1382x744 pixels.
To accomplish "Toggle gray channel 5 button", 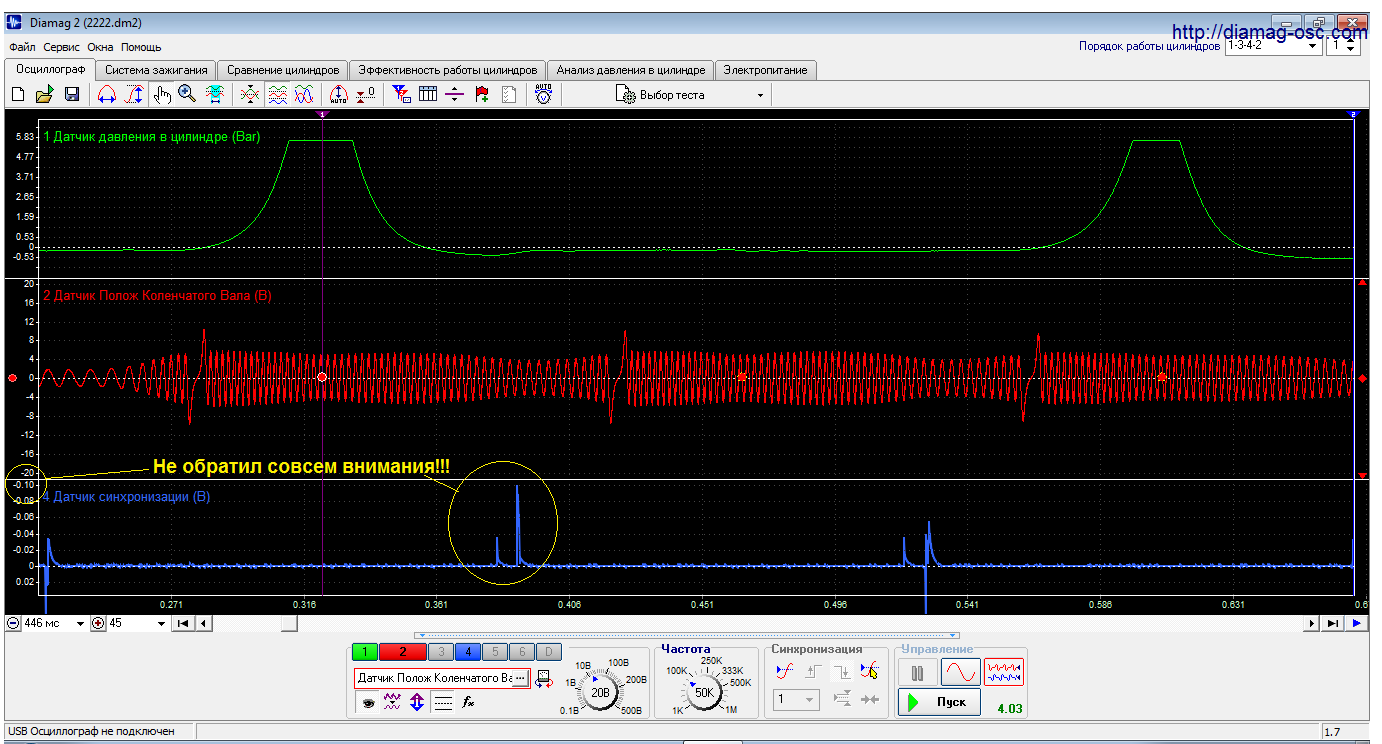I will (x=494, y=652).
